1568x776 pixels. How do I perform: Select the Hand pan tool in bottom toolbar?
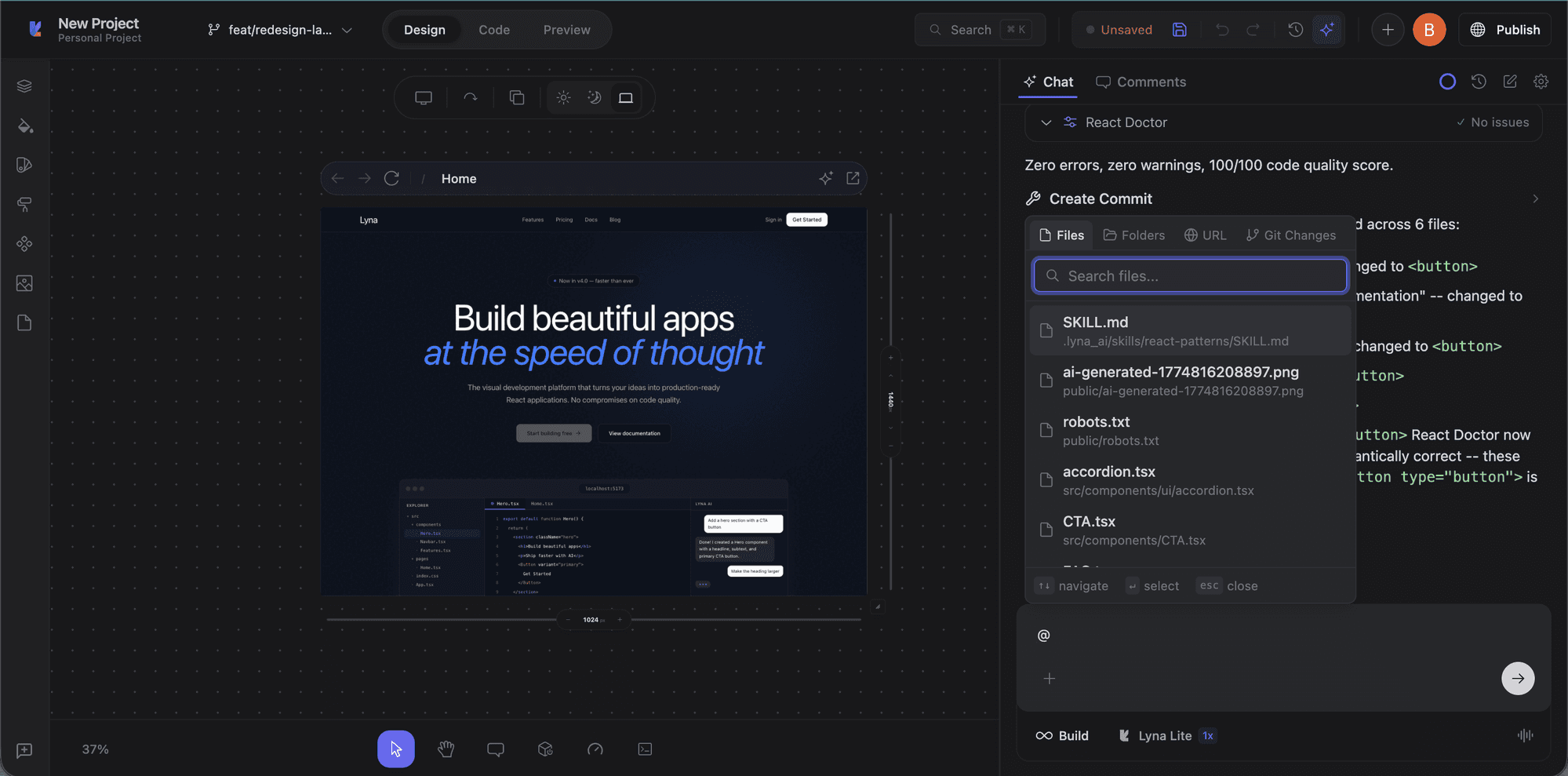click(x=446, y=749)
